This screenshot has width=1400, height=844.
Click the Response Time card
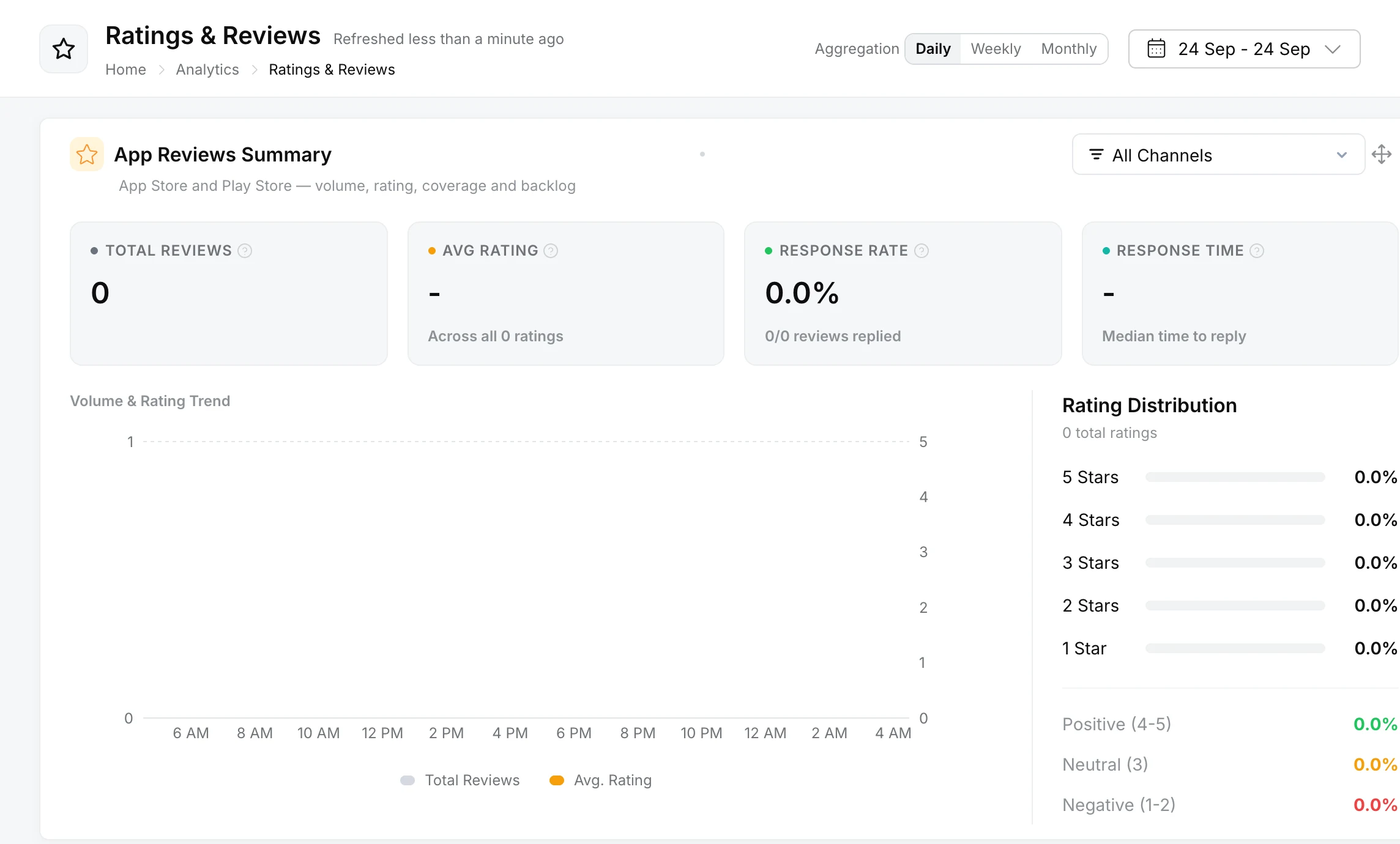tap(1240, 294)
